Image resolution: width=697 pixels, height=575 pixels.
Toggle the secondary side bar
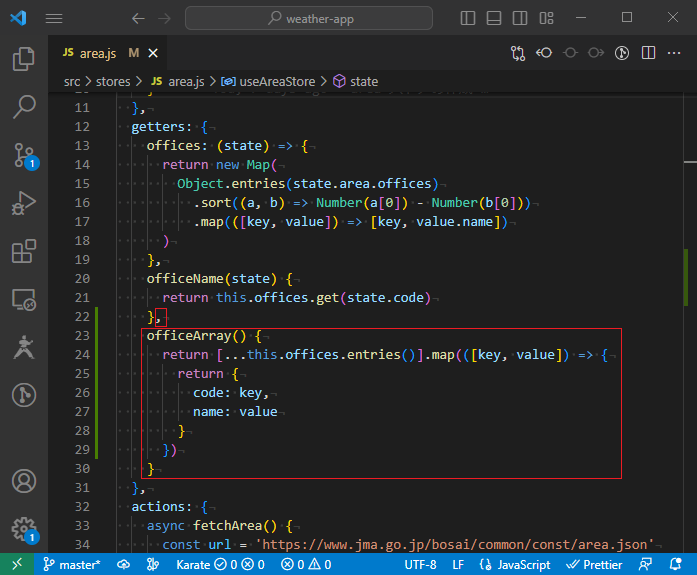click(x=520, y=18)
